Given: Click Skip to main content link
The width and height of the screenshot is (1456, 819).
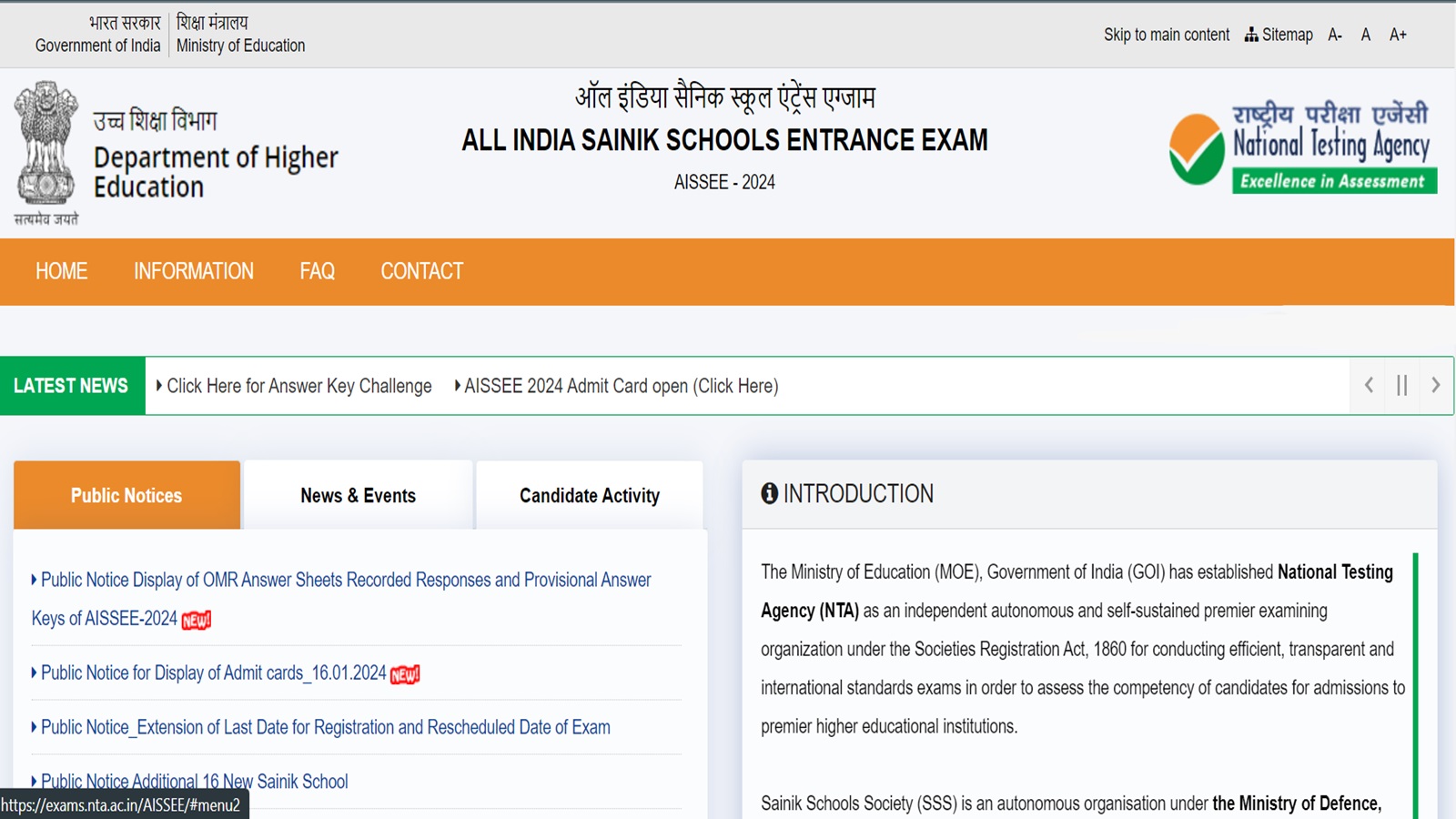Looking at the screenshot, I should (x=1167, y=35).
